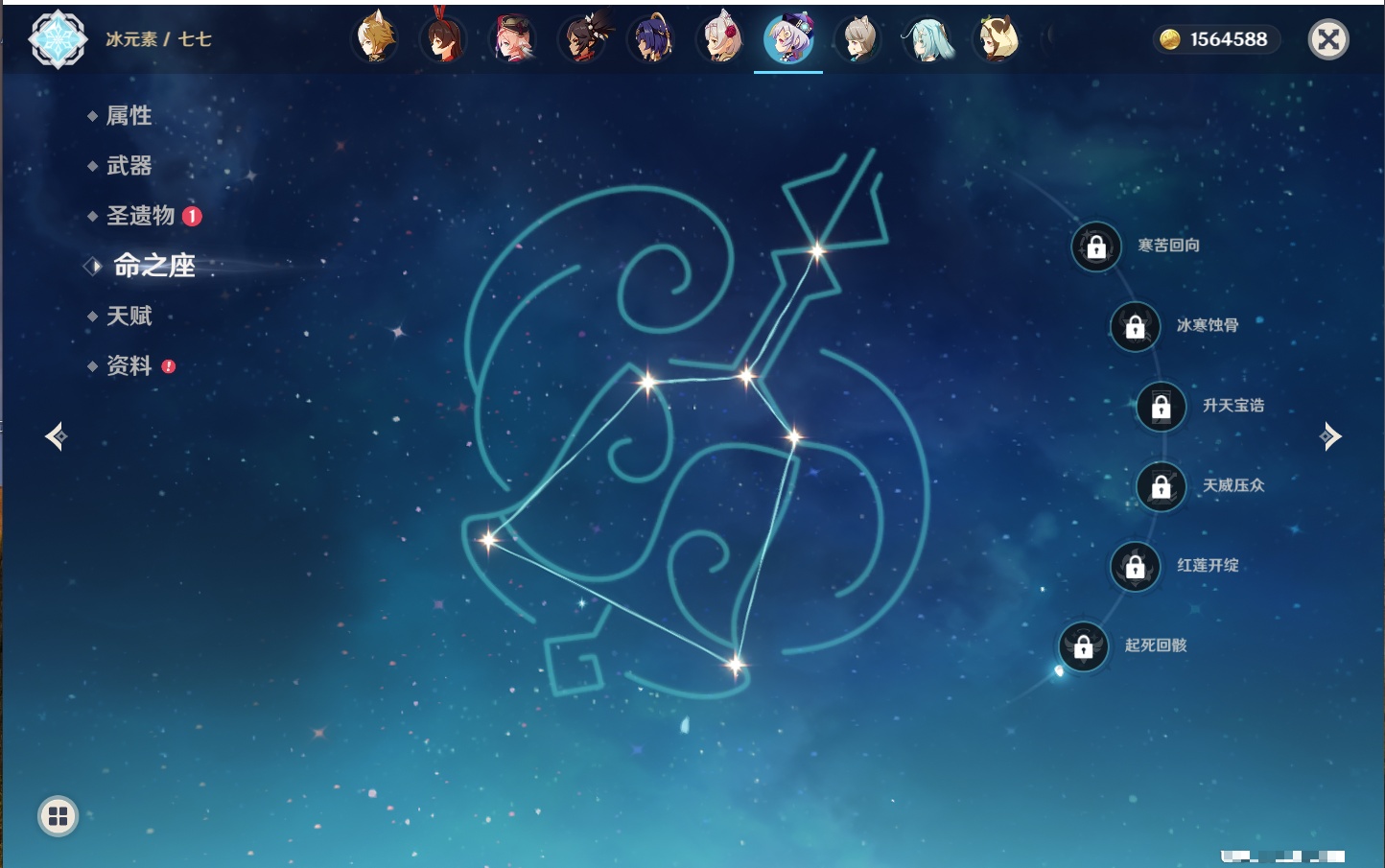
Task: Open the locked constellation node 升天宝诰
Action: pos(1162,407)
